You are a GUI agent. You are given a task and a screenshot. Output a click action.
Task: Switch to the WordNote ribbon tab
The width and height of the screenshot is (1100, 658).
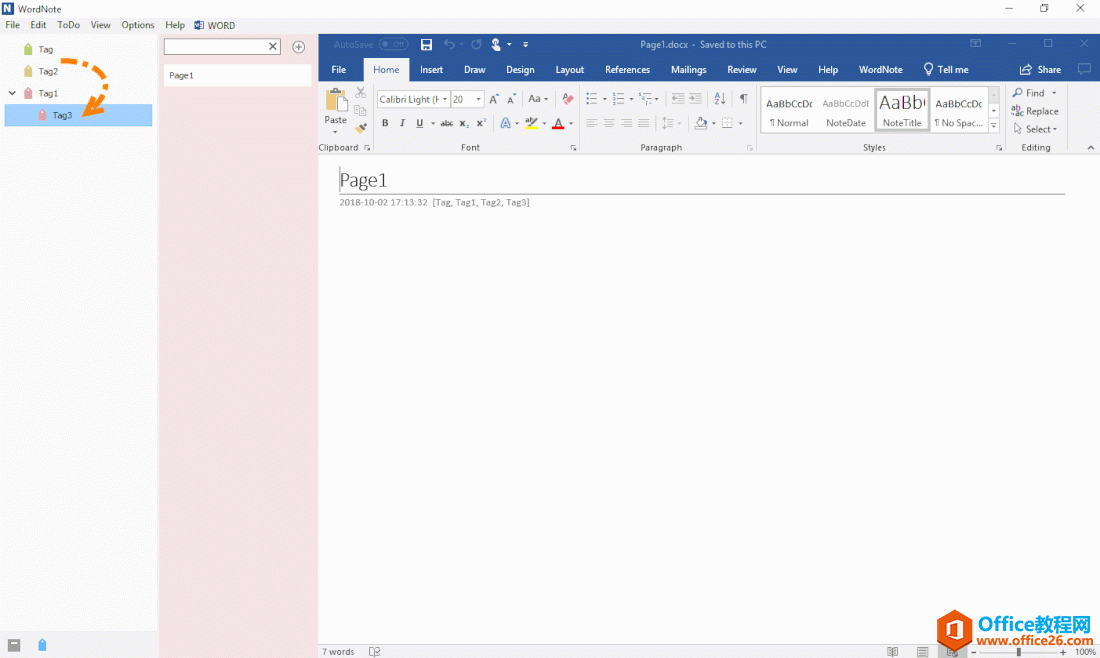point(880,70)
